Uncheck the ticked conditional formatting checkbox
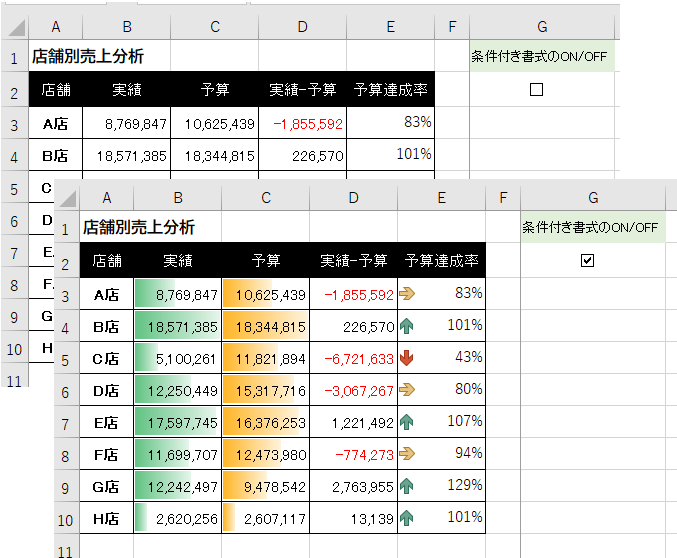 [x=587, y=260]
